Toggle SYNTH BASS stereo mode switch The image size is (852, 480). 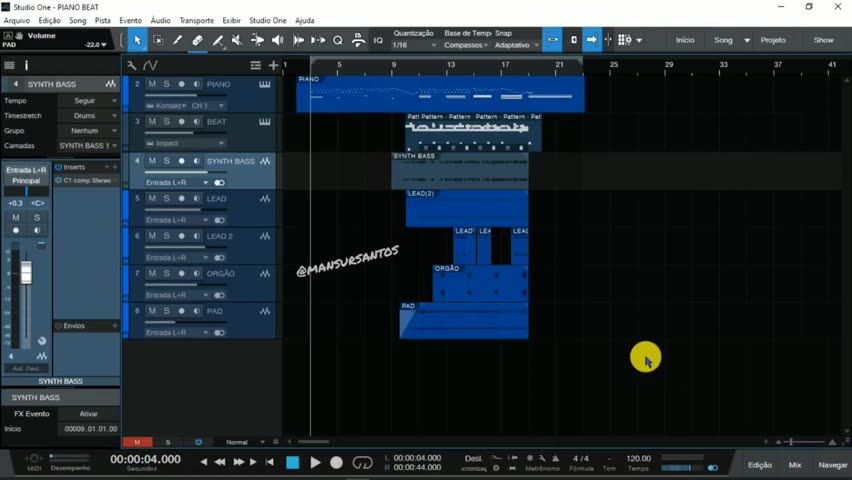pyautogui.click(x=219, y=183)
